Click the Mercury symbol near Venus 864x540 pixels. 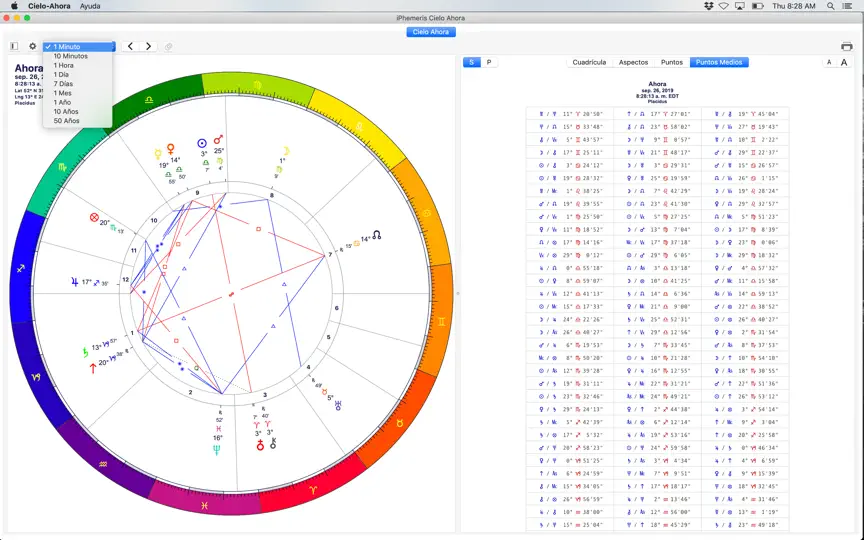[158, 154]
